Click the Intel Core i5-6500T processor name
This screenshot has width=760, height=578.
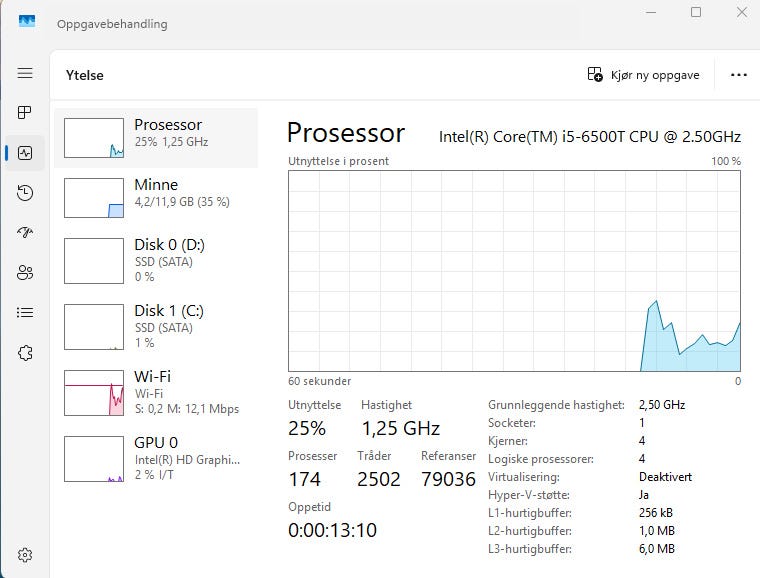pyautogui.click(x=590, y=137)
